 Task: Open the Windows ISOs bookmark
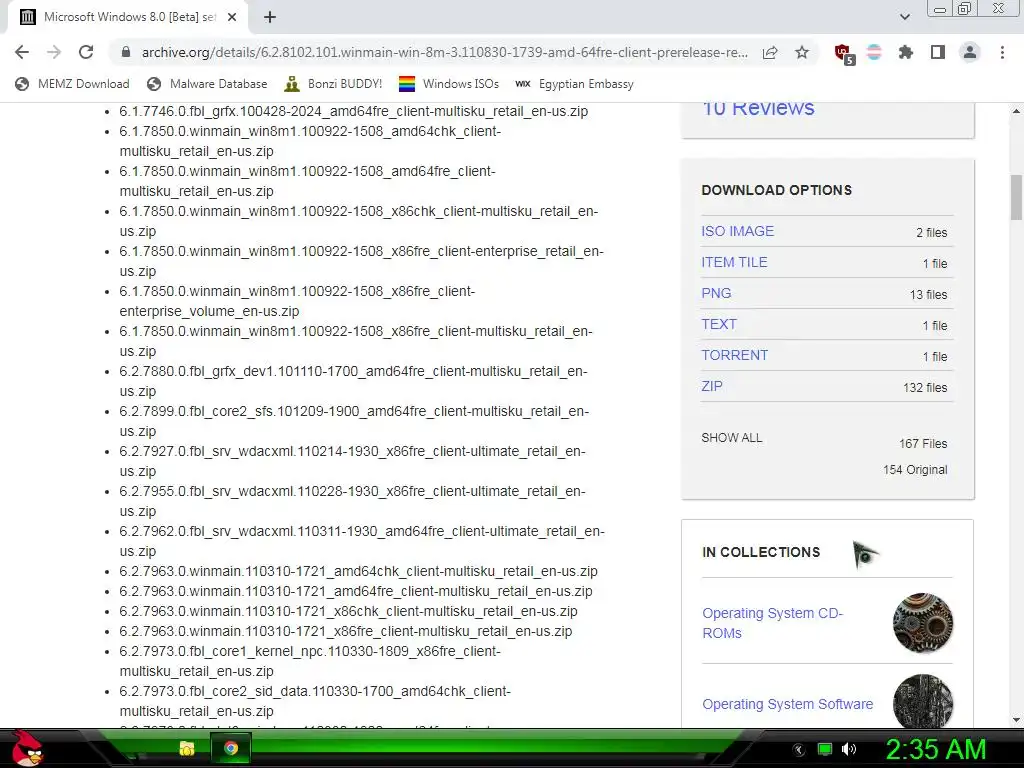tap(449, 84)
